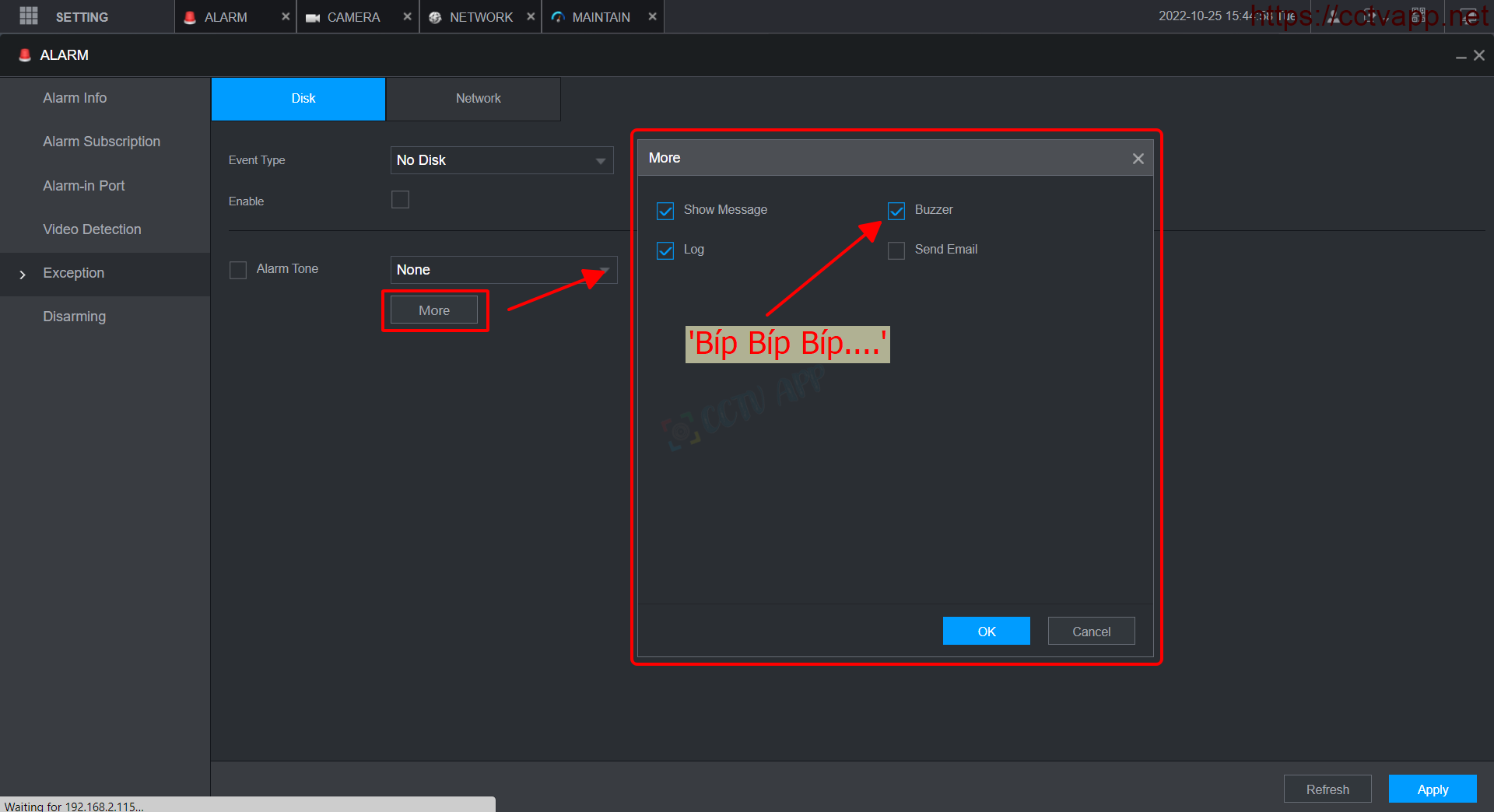Close the NETWORK tab

[531, 16]
